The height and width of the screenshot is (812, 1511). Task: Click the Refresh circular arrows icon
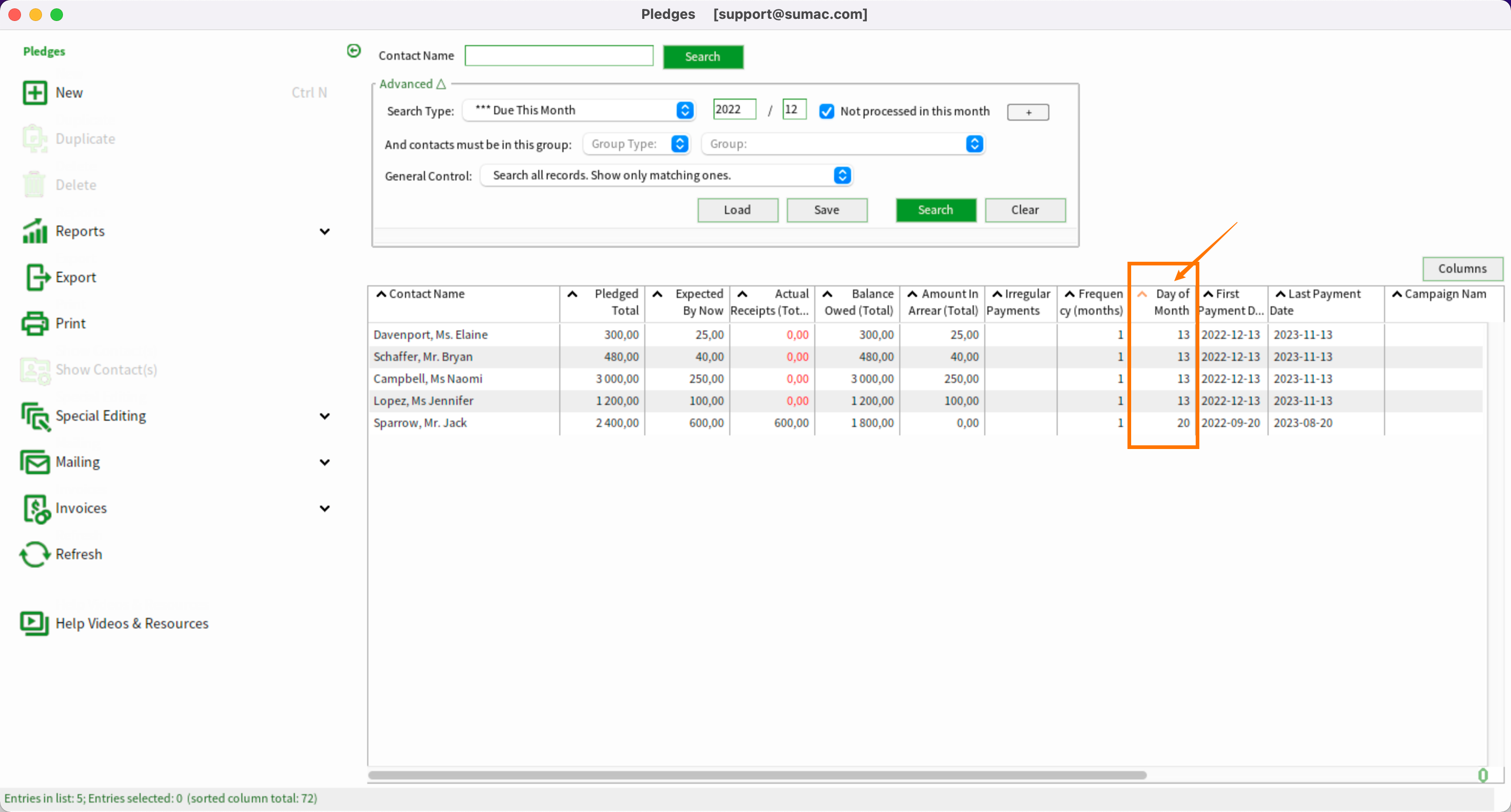click(x=35, y=554)
